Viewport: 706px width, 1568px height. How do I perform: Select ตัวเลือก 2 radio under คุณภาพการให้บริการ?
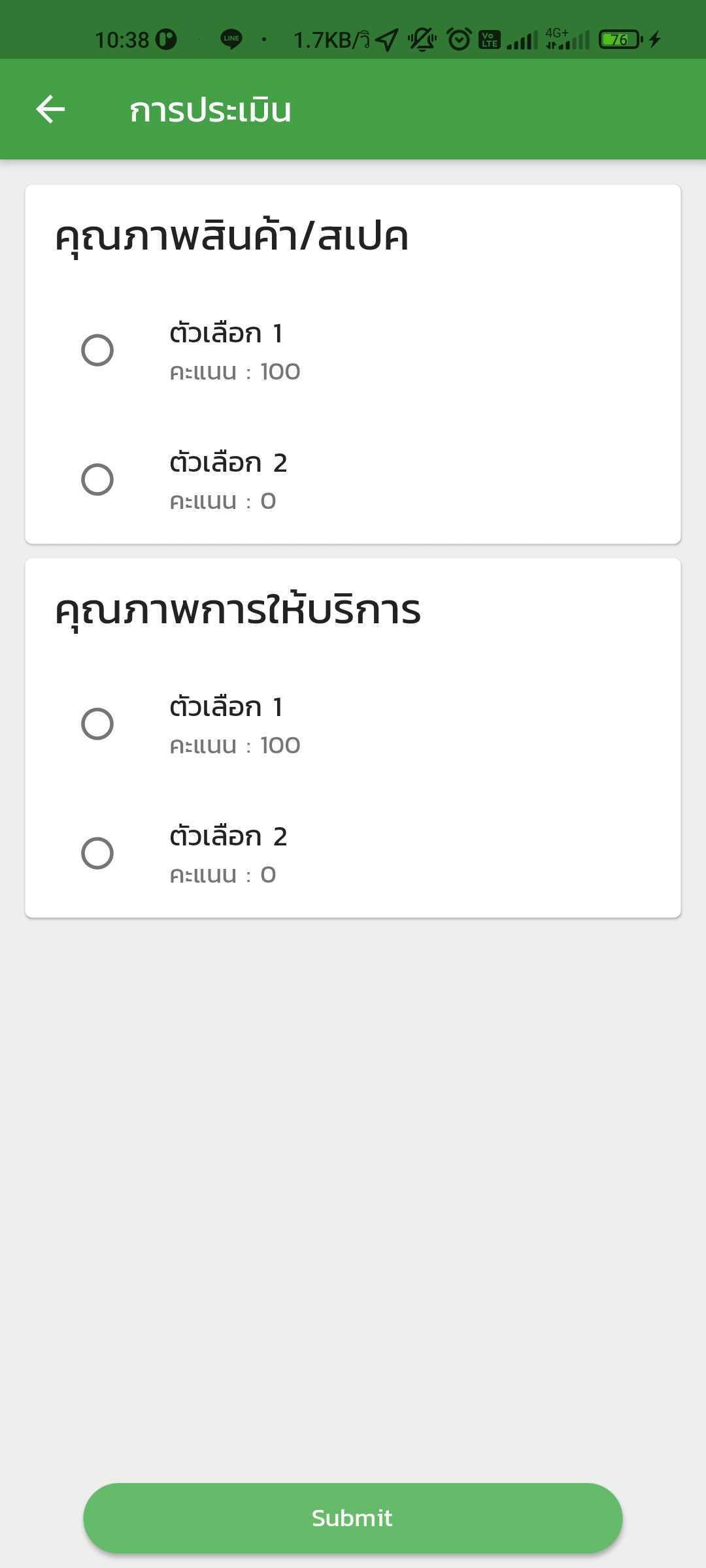(x=97, y=853)
